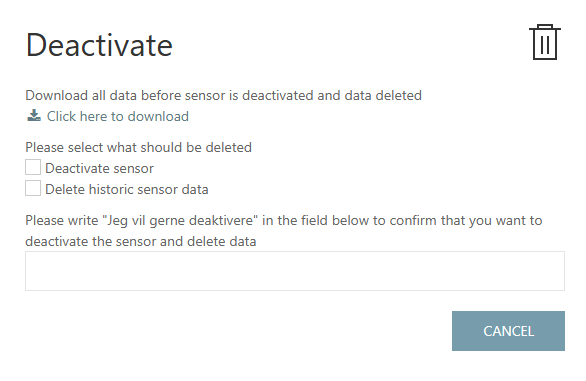Click the 'Deactivate' dialog heading
Image resolution: width=586 pixels, height=381 pixels.
[99, 45]
